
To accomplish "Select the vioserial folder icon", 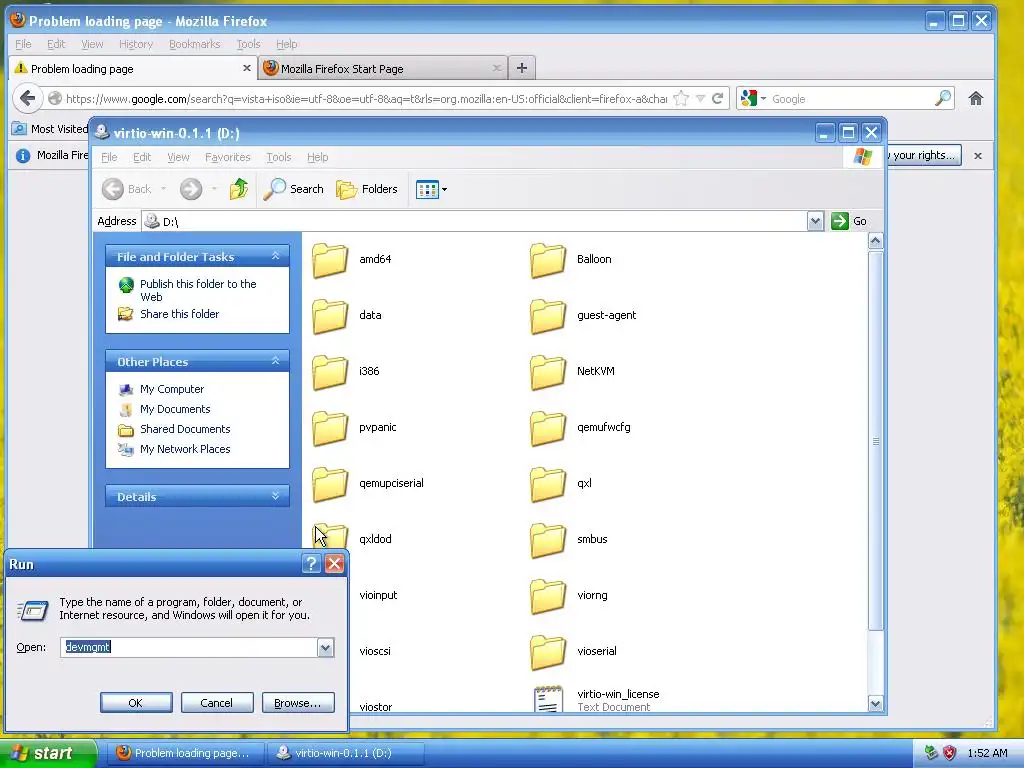I will click(548, 652).
